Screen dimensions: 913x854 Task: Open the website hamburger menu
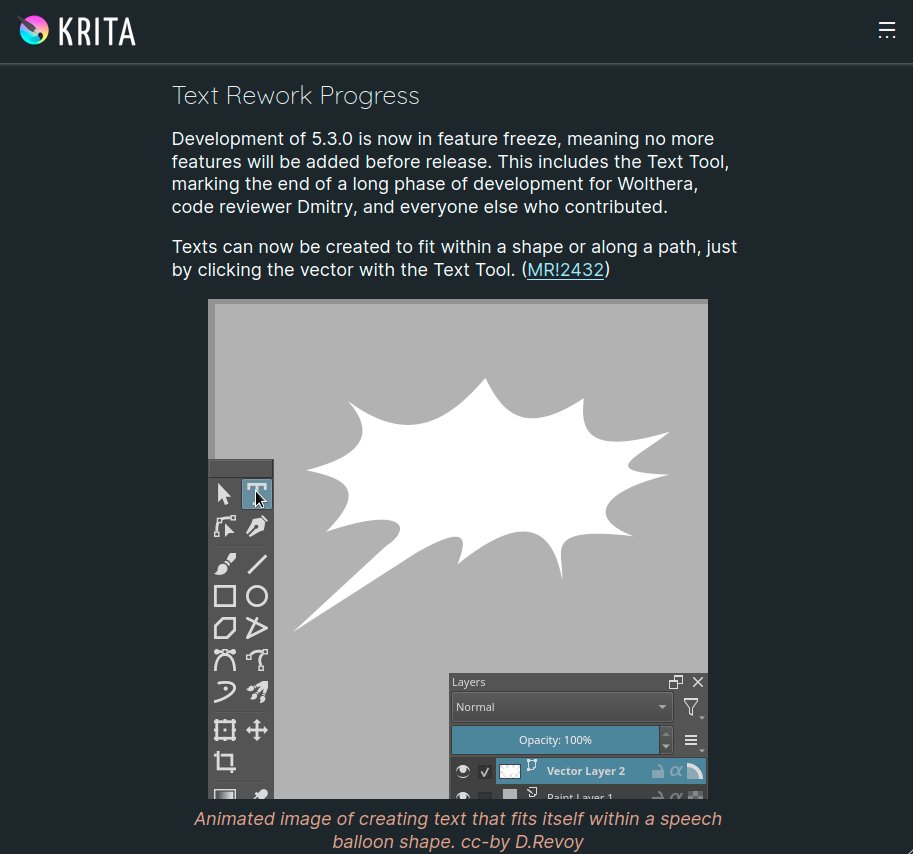[886, 30]
